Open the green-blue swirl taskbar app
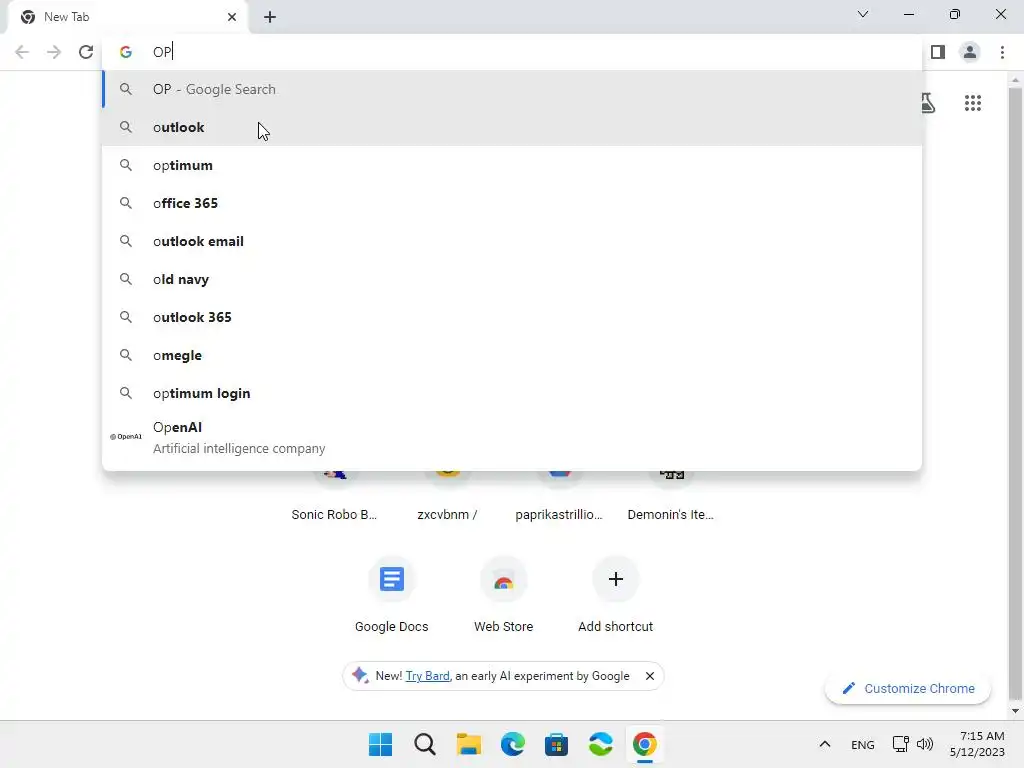1024x768 pixels. click(x=601, y=744)
